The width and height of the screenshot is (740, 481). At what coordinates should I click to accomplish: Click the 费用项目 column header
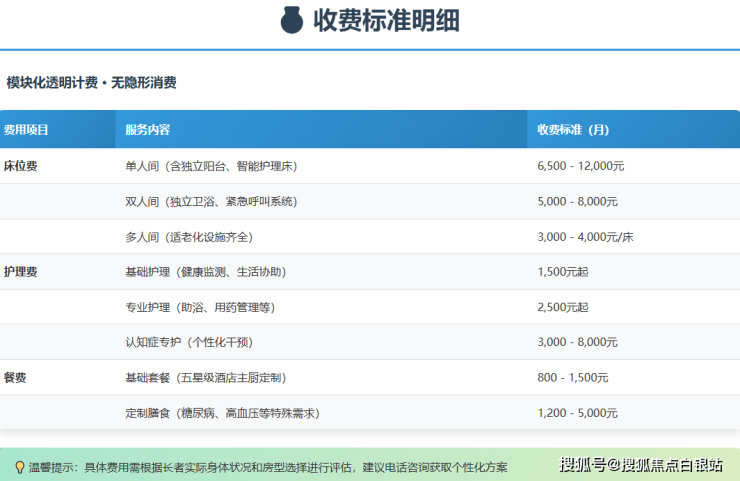pos(27,130)
